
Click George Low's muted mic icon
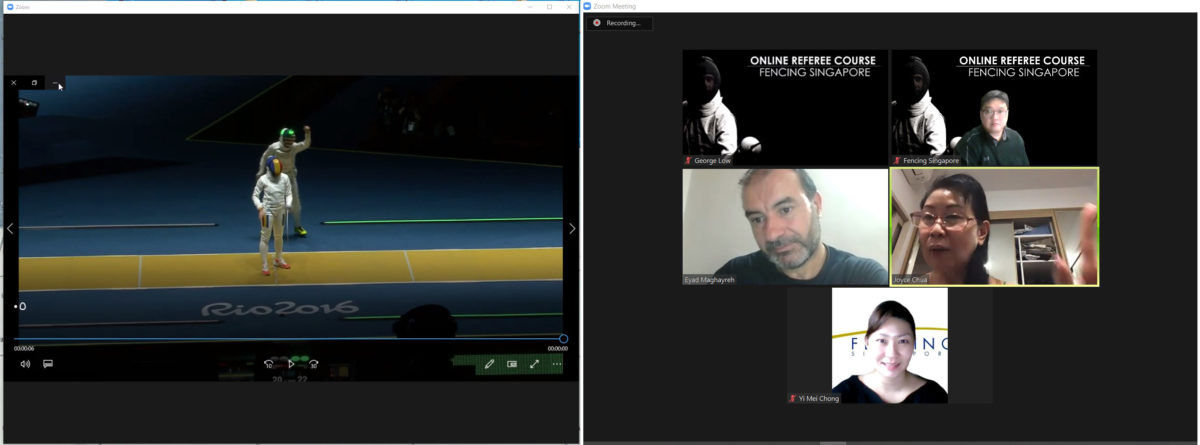tap(688, 160)
